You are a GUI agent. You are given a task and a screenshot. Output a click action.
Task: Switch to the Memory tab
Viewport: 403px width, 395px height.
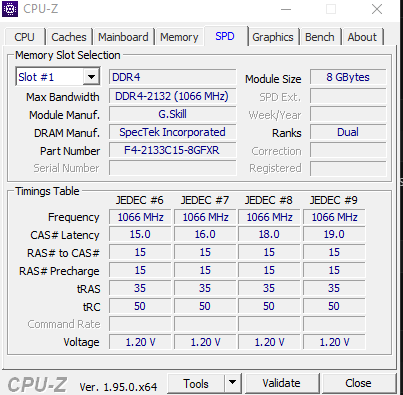(x=179, y=37)
